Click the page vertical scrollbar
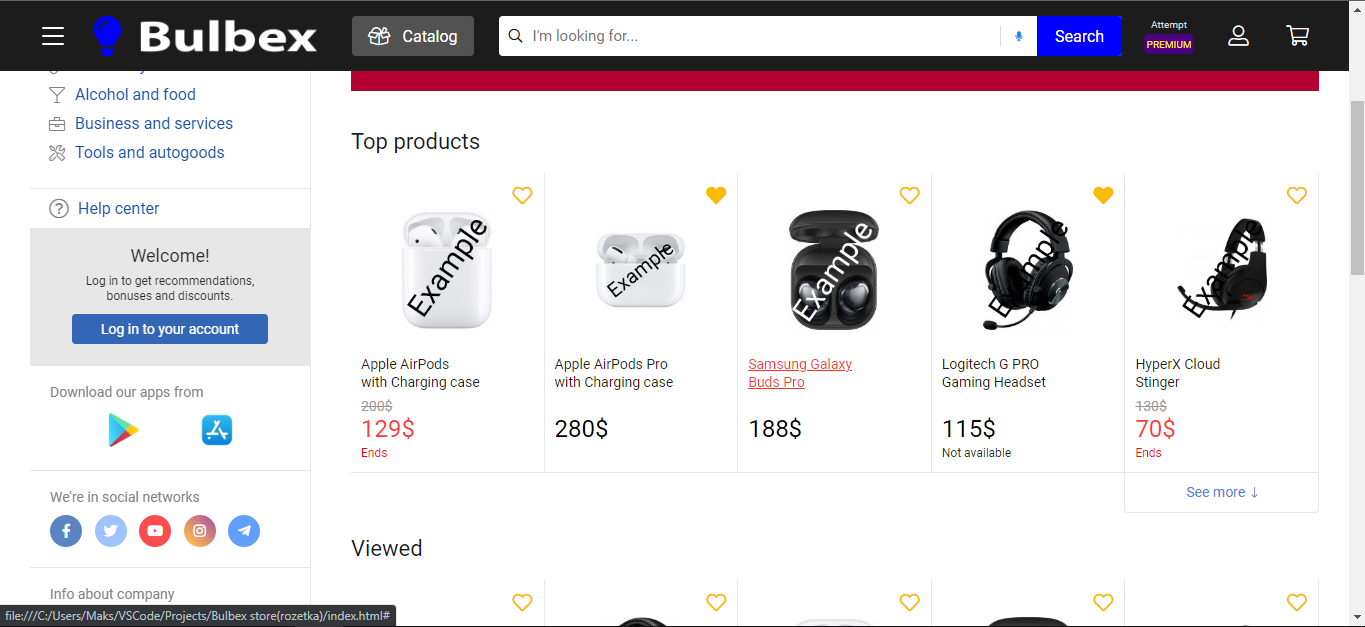The height and width of the screenshot is (627, 1365). (1357, 190)
